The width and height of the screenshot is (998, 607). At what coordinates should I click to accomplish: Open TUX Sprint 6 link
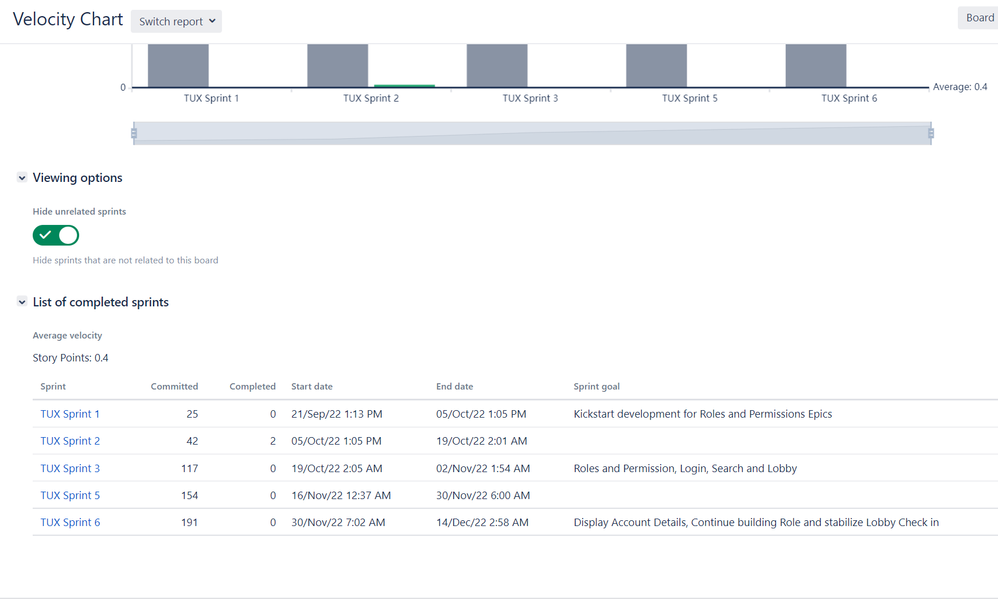(x=70, y=522)
